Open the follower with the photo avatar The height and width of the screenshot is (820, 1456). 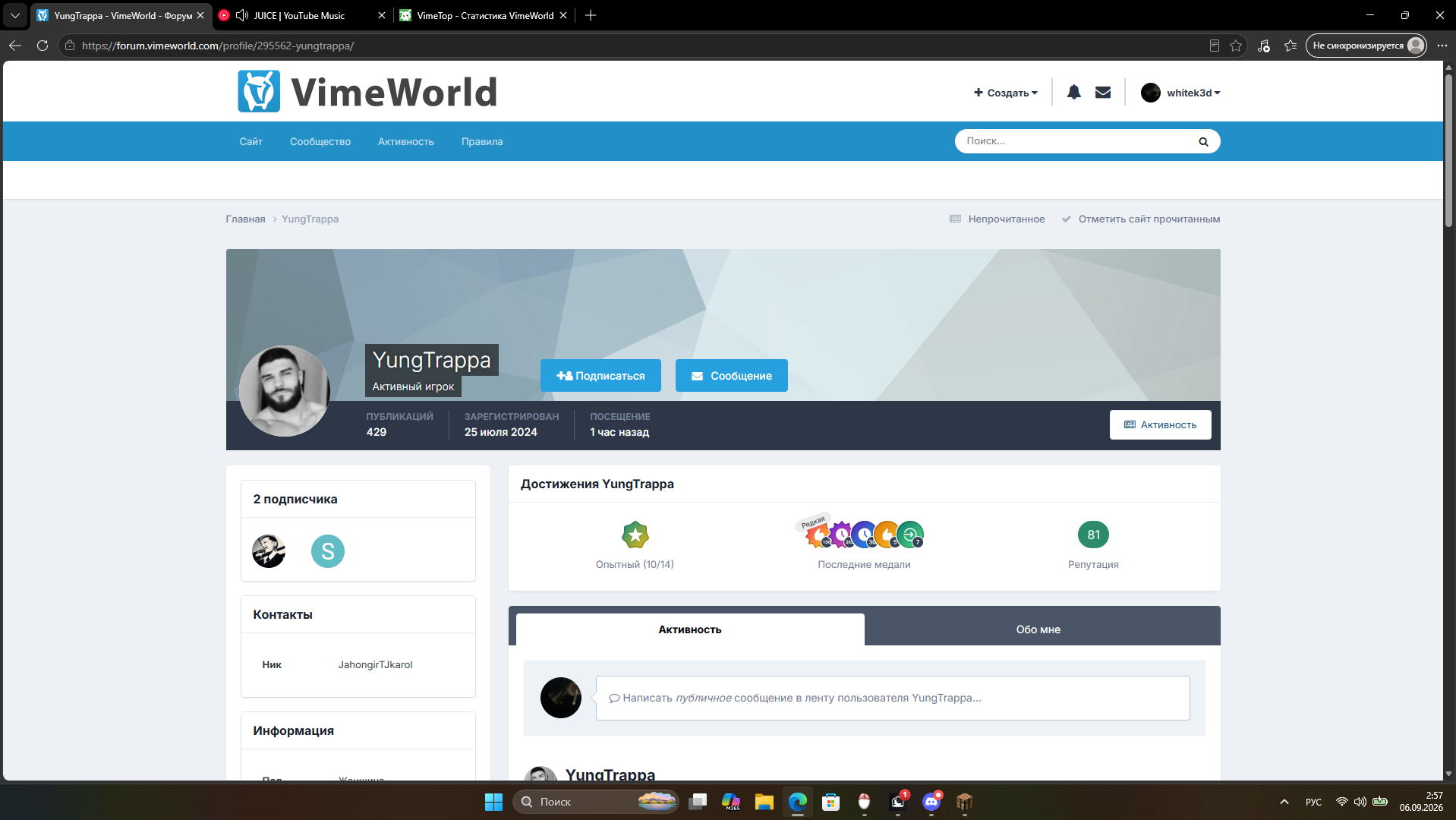pyautogui.click(x=269, y=551)
